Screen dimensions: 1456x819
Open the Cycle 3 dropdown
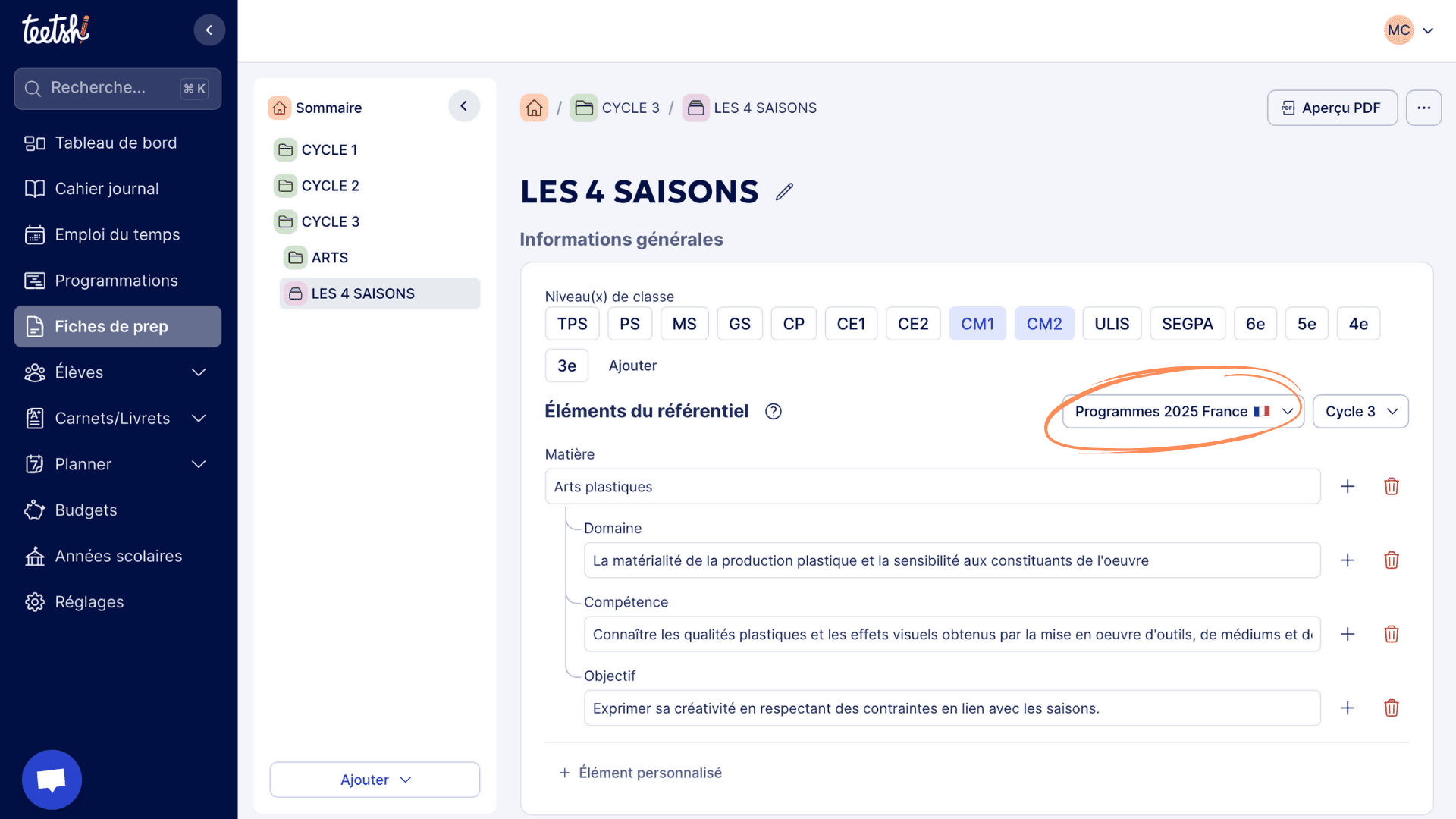(1360, 411)
